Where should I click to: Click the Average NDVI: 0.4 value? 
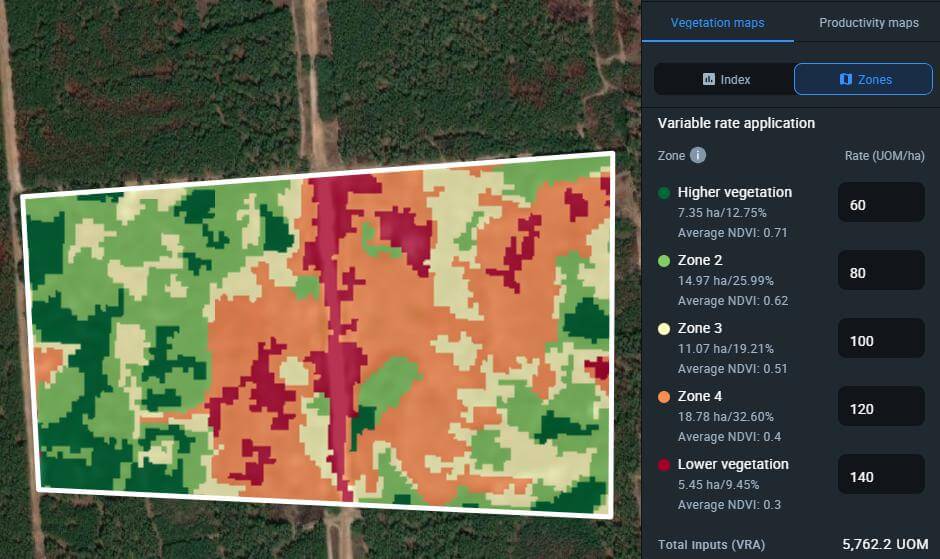tap(729, 437)
